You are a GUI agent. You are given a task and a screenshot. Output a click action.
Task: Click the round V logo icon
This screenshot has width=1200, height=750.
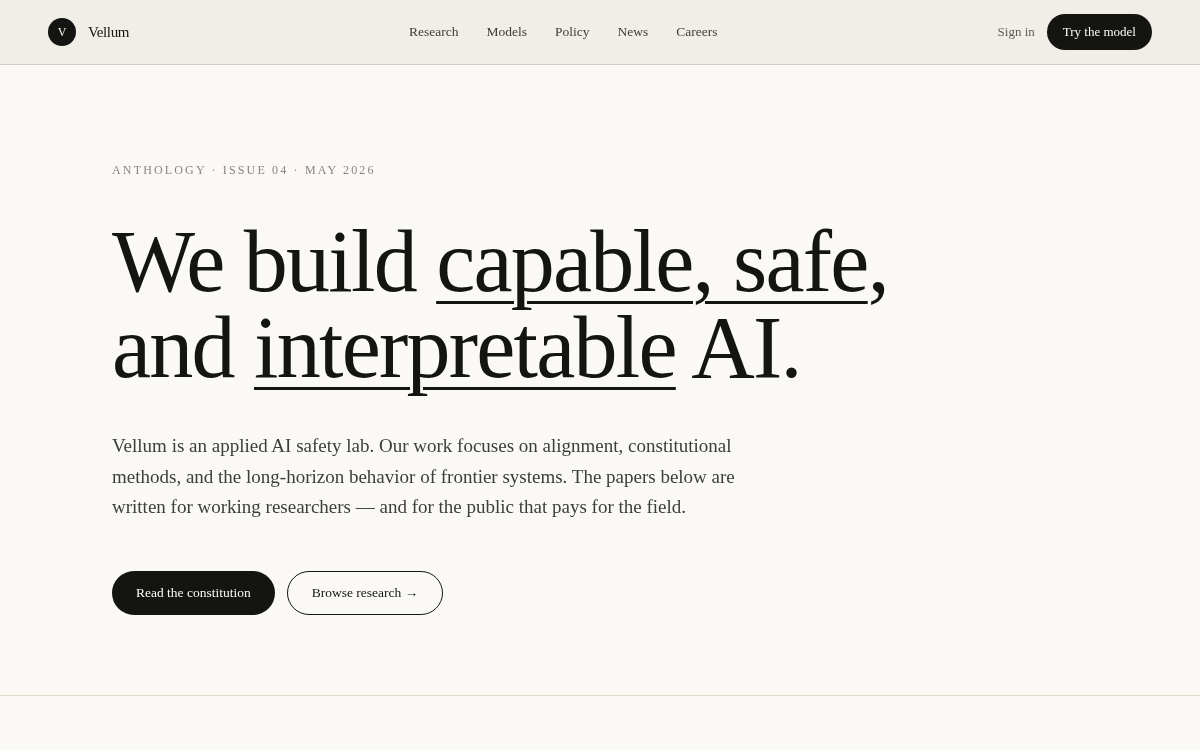pos(62,32)
